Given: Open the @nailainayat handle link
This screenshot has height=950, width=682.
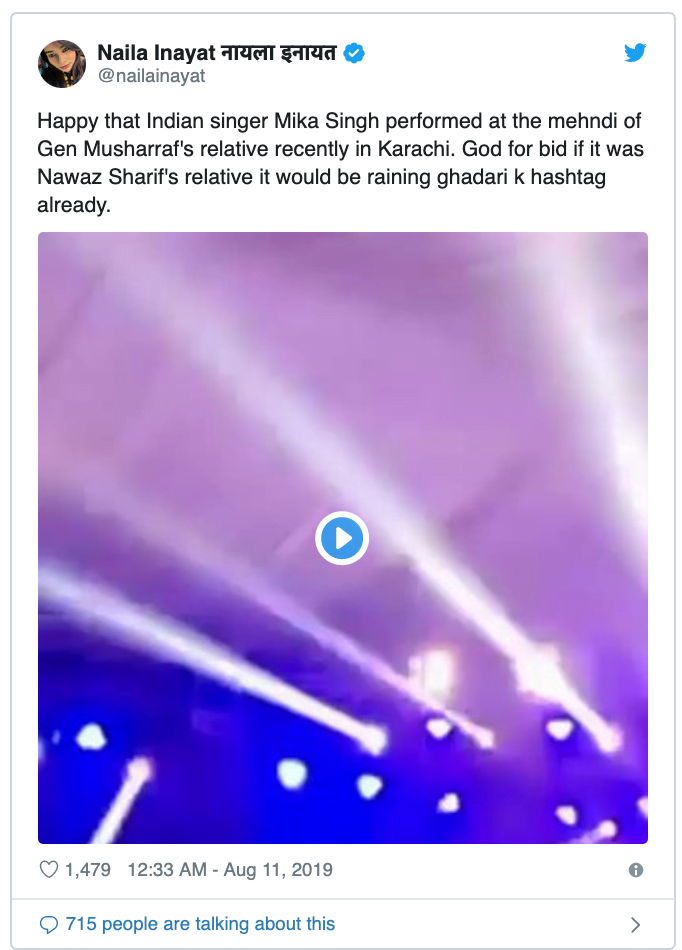Looking at the screenshot, I should point(151,76).
